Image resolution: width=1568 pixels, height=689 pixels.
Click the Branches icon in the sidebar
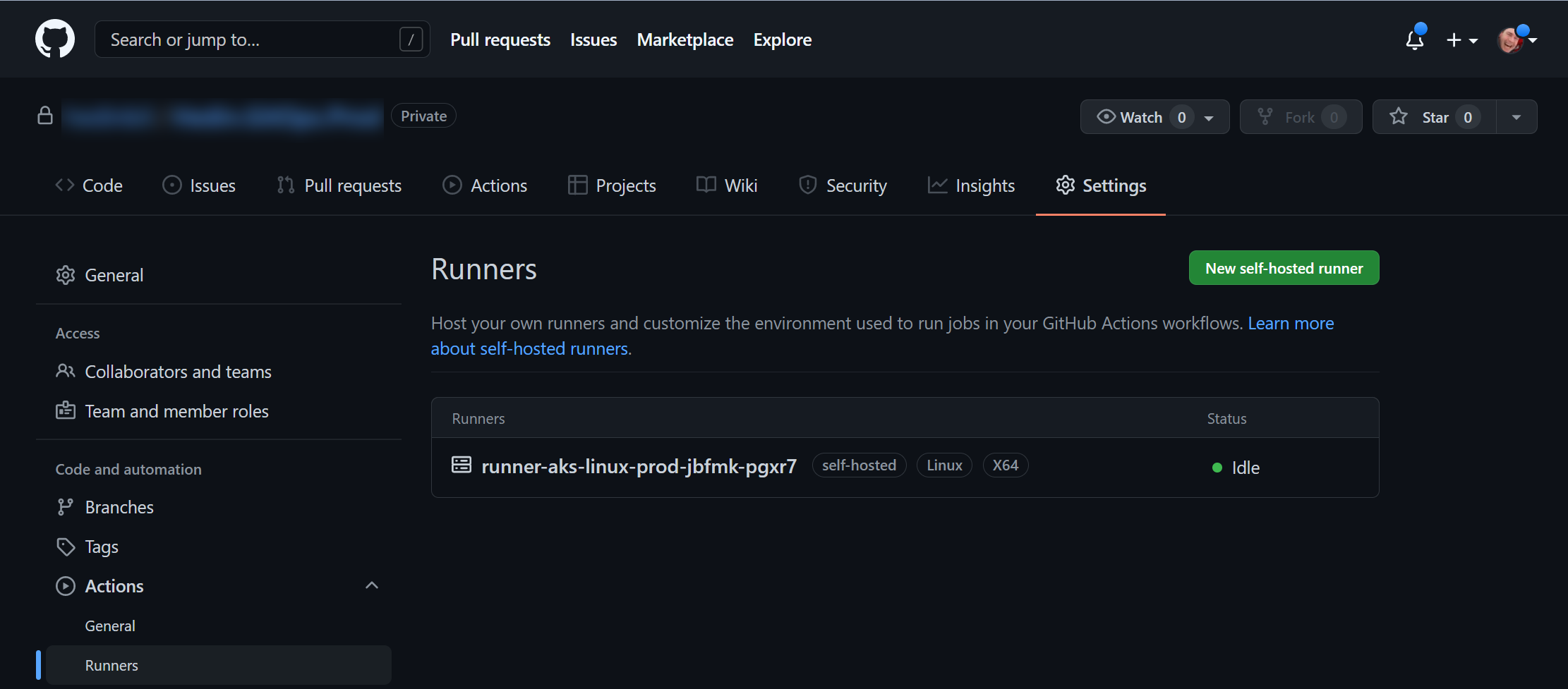66,507
